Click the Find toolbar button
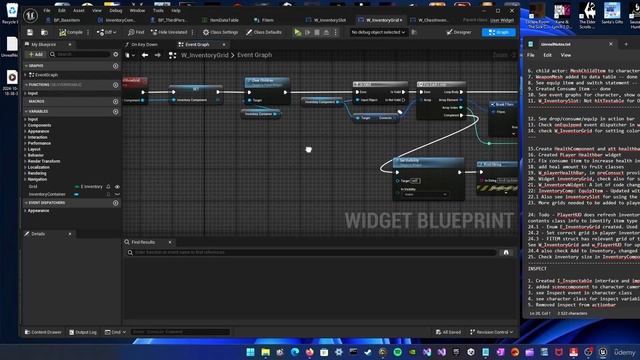 pos(136,32)
